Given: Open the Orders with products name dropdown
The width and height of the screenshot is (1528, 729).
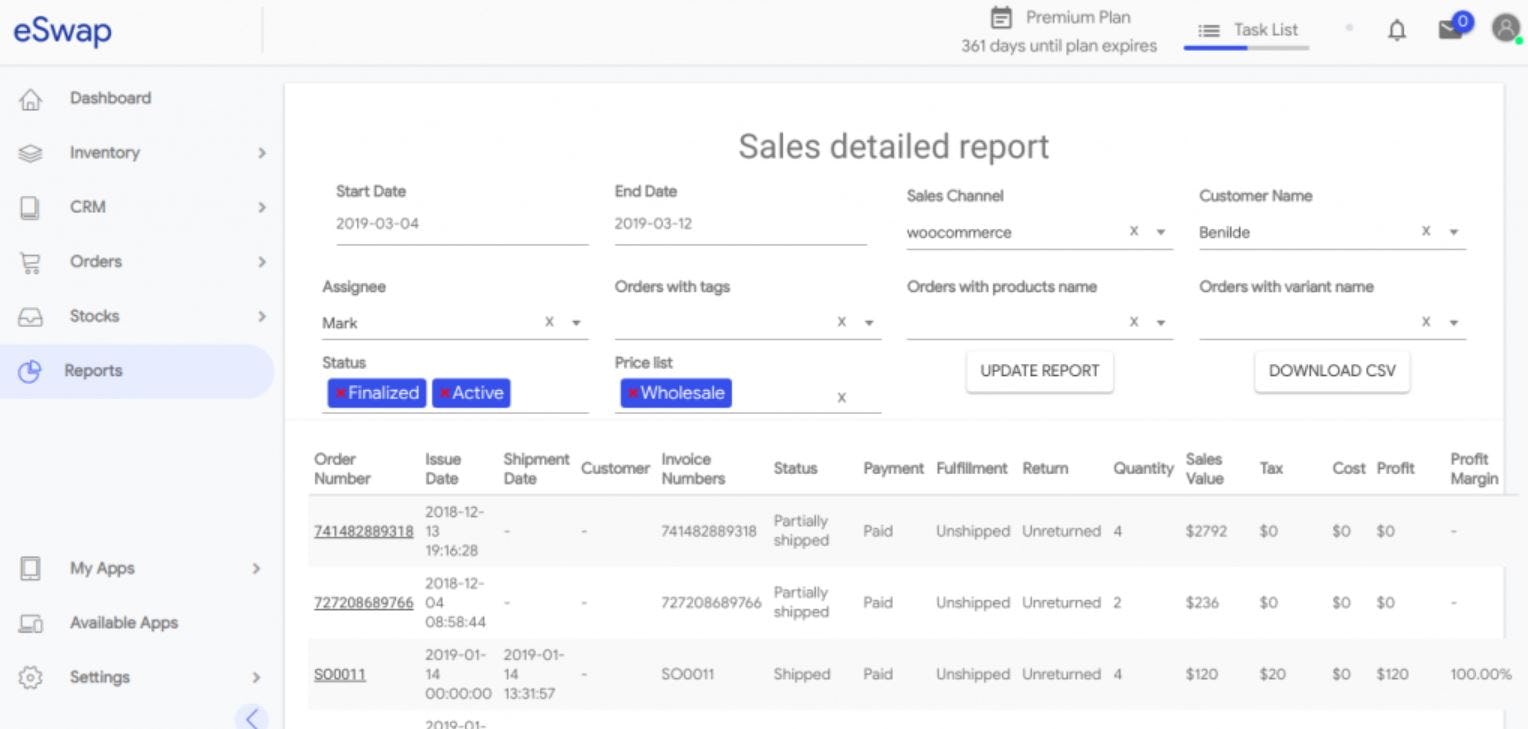Looking at the screenshot, I should click(1161, 323).
